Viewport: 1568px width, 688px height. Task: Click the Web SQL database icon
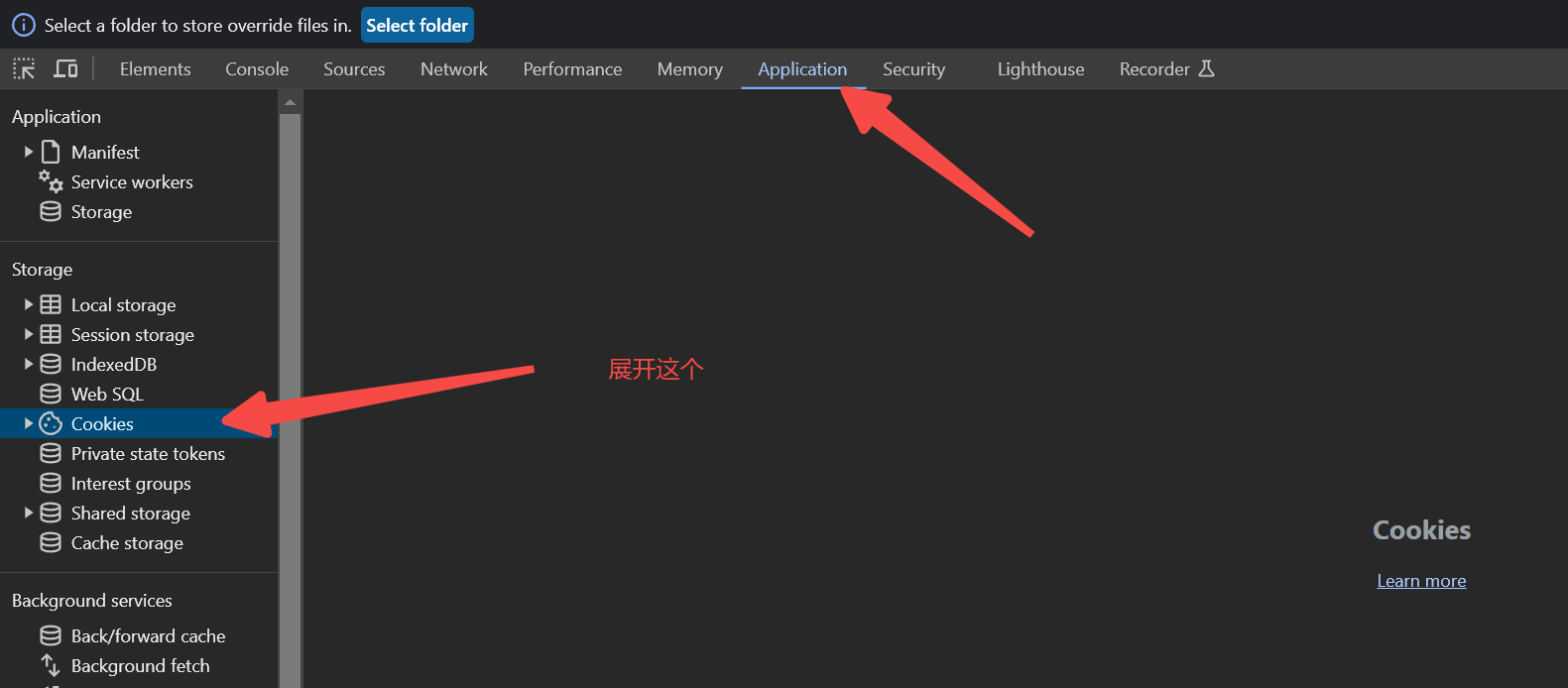51,394
